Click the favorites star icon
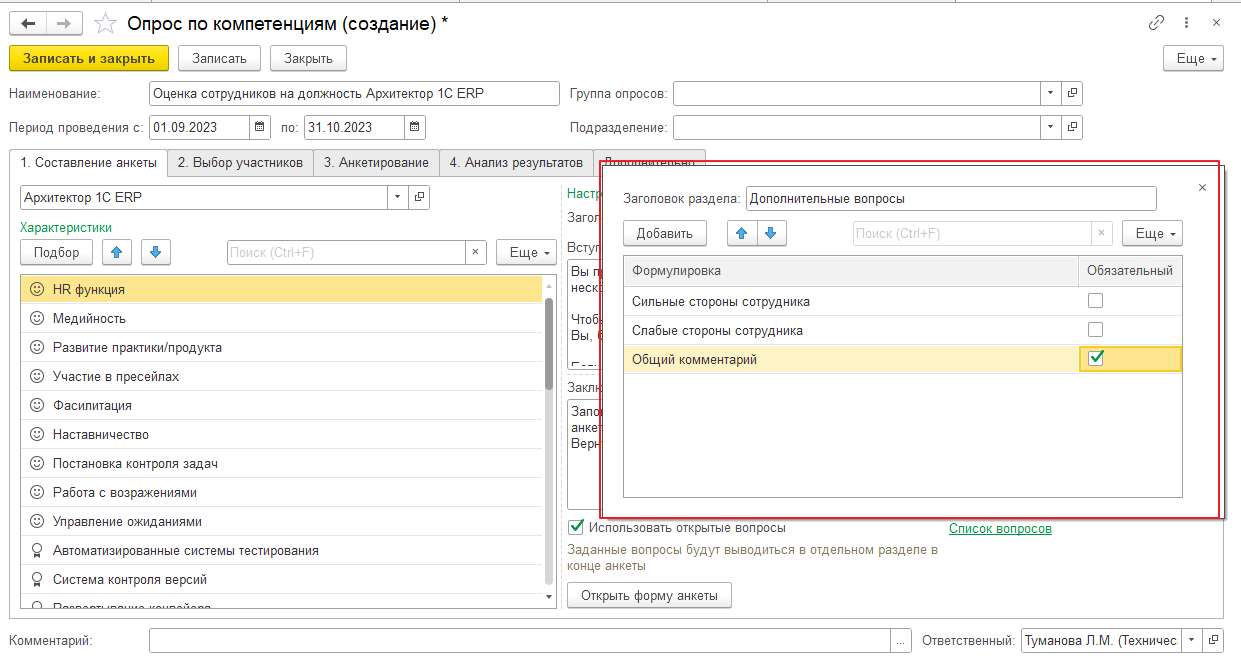This screenshot has width=1241, height=664. [x=105, y=24]
